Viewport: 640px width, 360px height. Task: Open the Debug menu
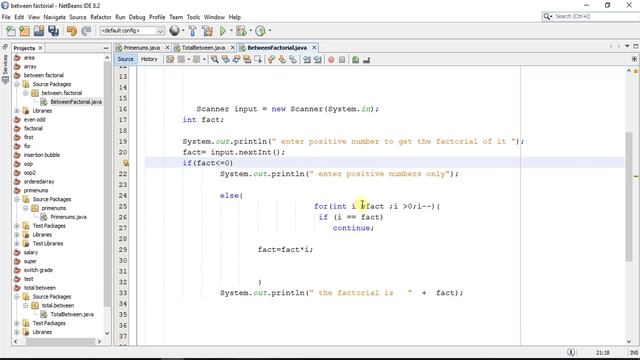tap(137, 17)
